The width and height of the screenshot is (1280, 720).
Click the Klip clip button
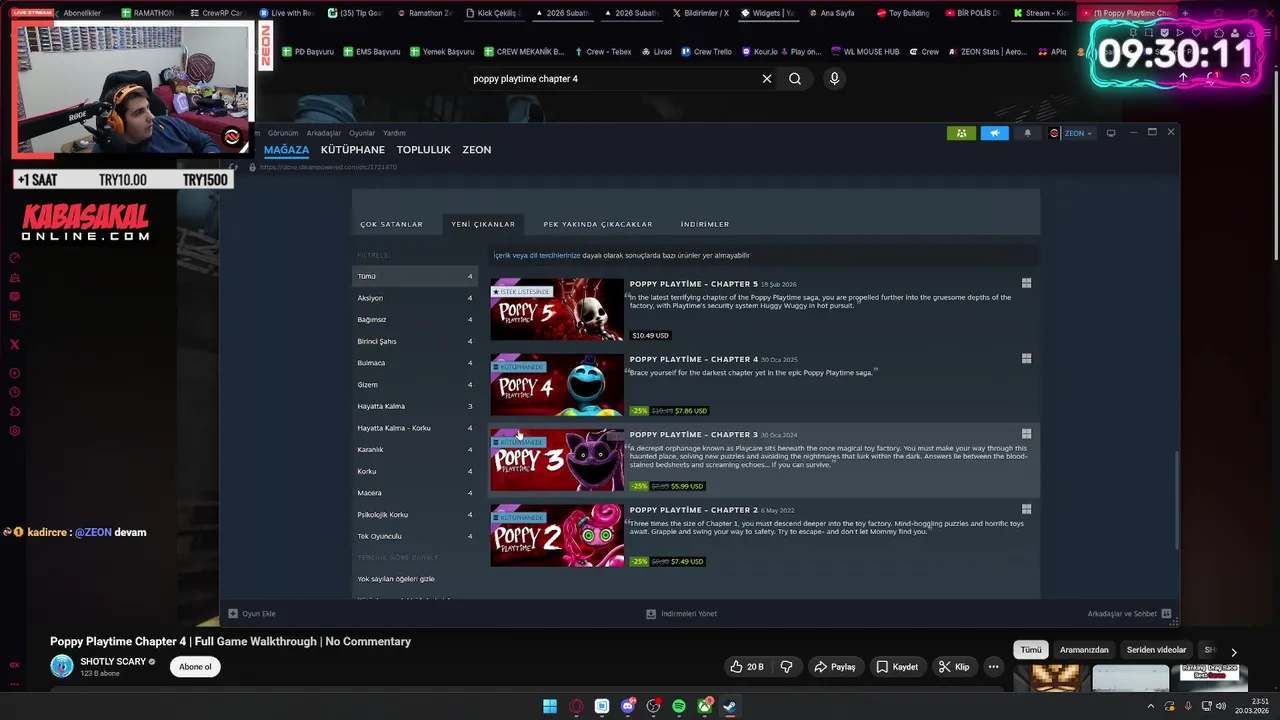click(954, 667)
